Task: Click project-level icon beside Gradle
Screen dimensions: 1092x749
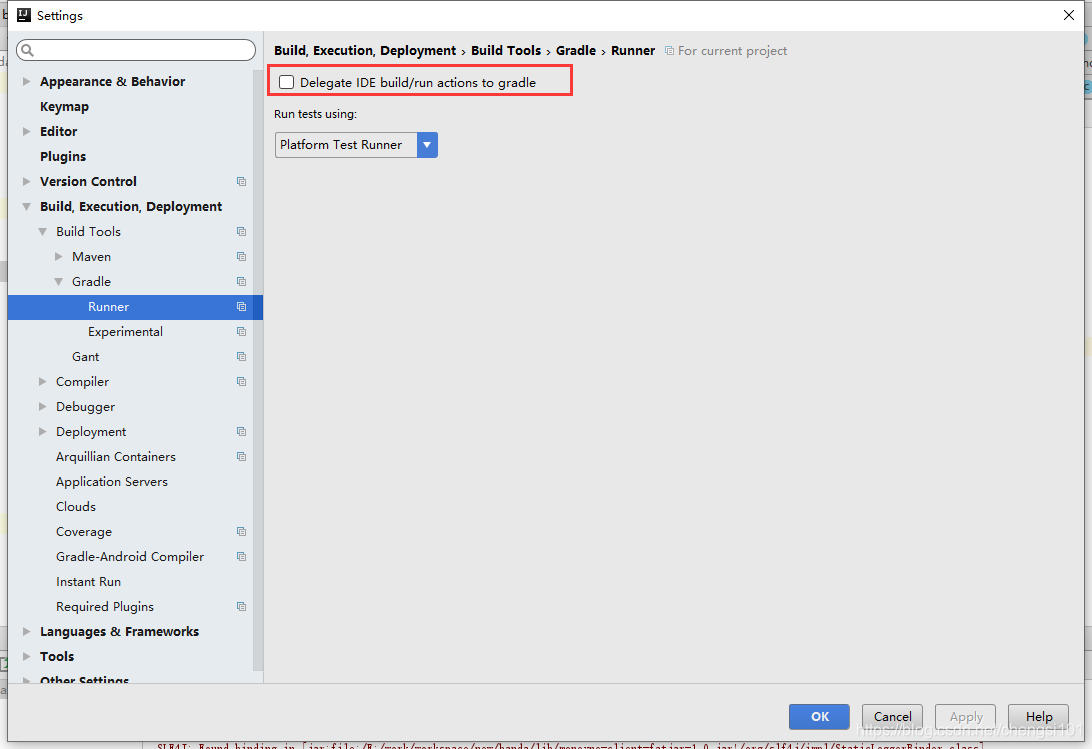Action: 242,282
